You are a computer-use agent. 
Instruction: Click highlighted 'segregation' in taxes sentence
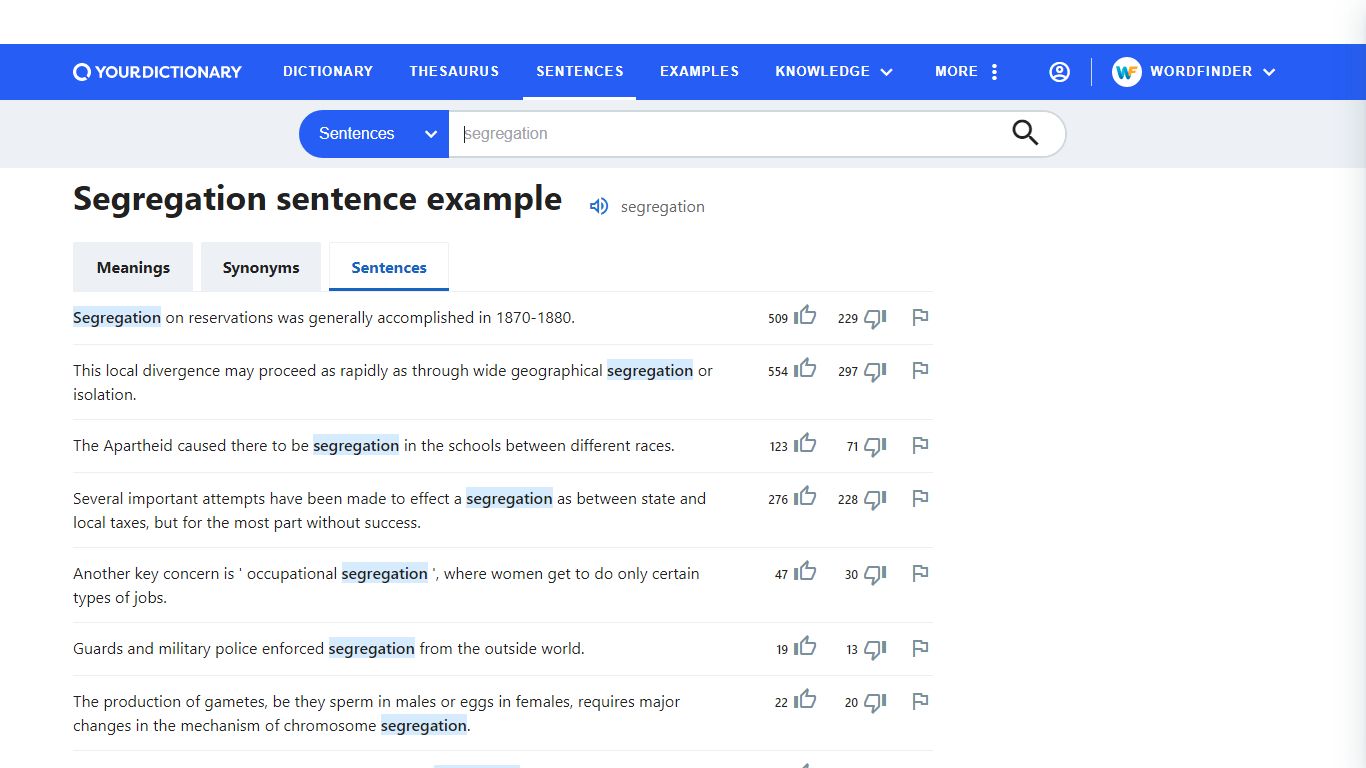tap(509, 499)
